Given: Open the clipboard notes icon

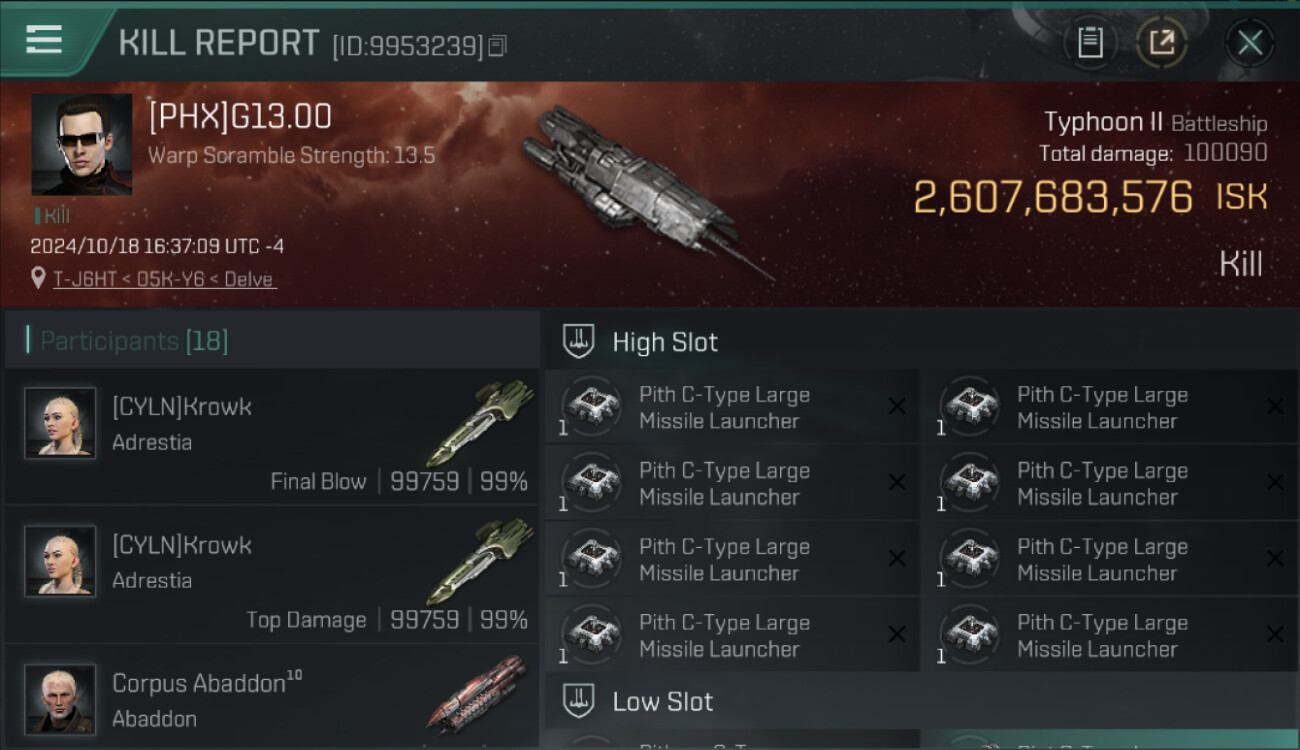Looking at the screenshot, I should click(1090, 43).
